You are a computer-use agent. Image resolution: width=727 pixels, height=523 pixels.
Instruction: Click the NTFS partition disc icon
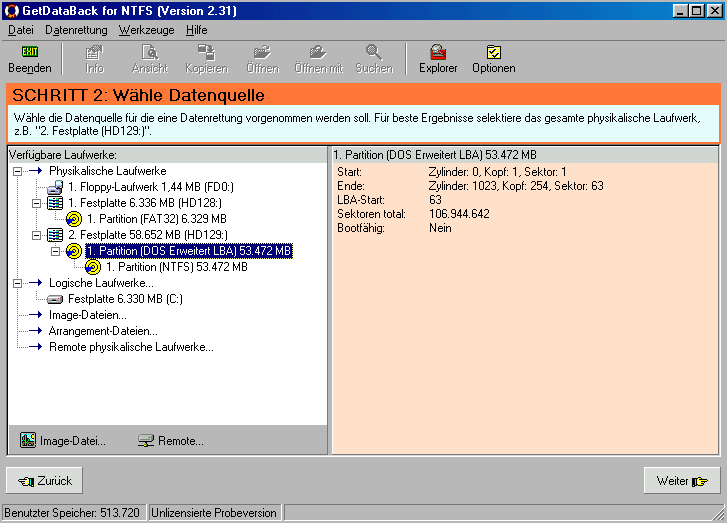point(93,267)
